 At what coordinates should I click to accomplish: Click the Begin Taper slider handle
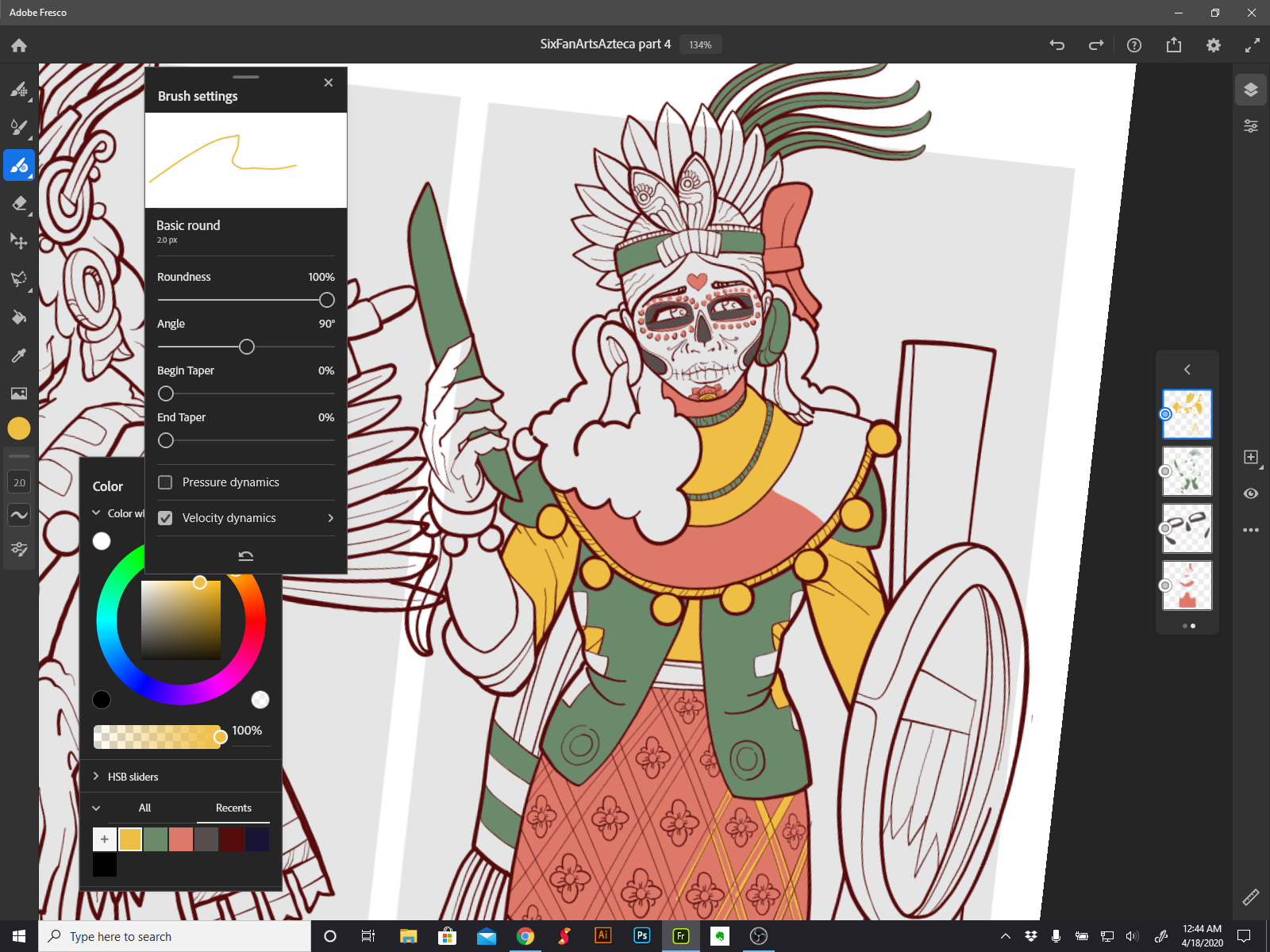click(166, 393)
